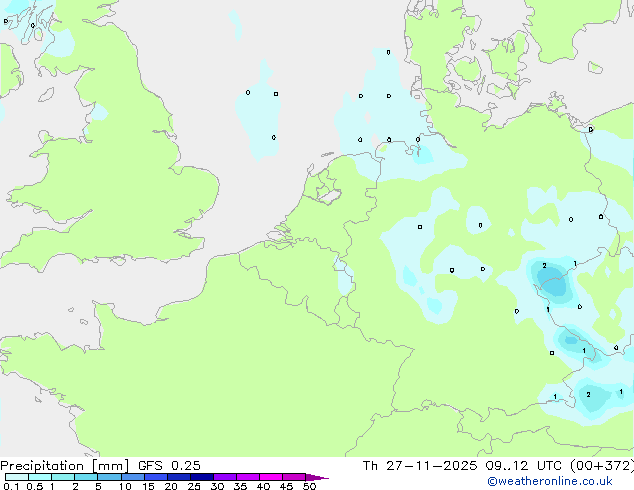The width and height of the screenshot is (634, 490).
Task: Click the 'Th 27-11-2025' date text
Action: (420, 466)
